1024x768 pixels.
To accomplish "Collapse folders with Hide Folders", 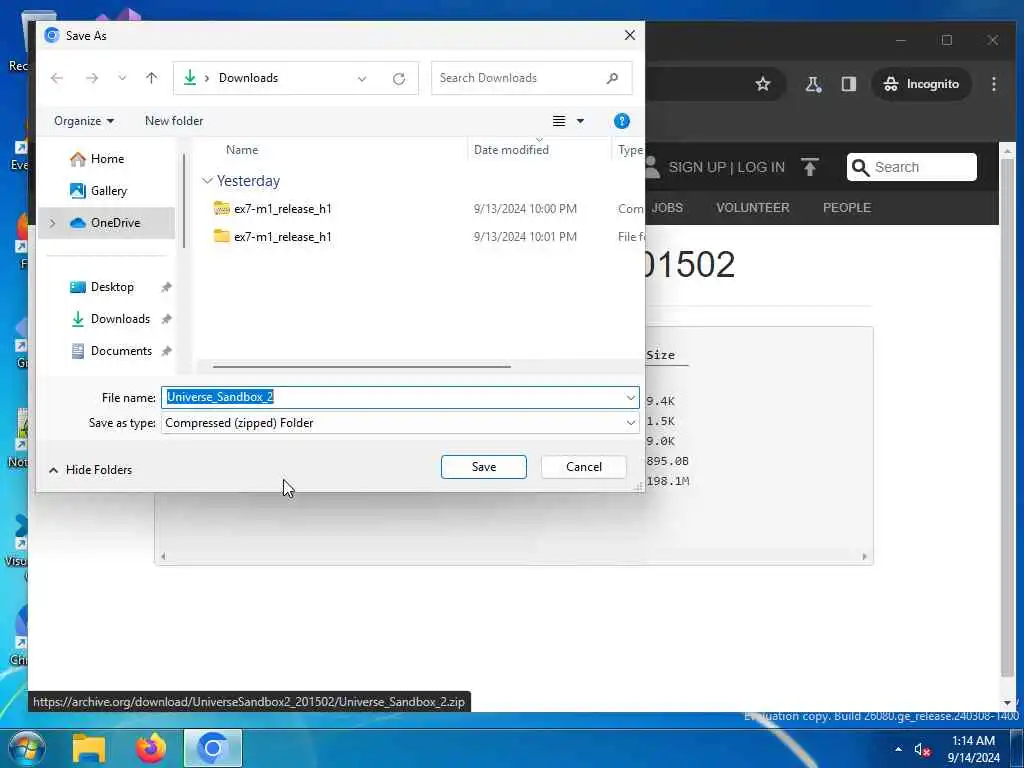I will pos(90,470).
